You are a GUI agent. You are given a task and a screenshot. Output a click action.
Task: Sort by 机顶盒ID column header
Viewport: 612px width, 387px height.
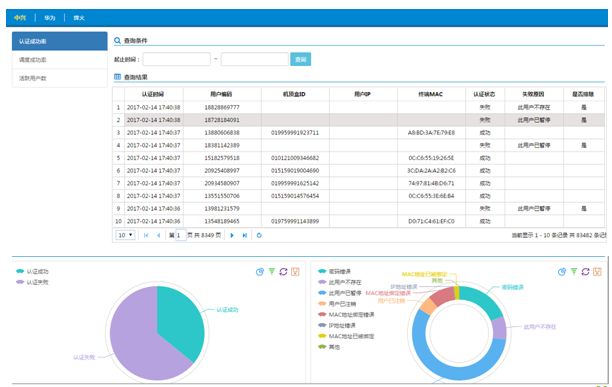pos(295,94)
